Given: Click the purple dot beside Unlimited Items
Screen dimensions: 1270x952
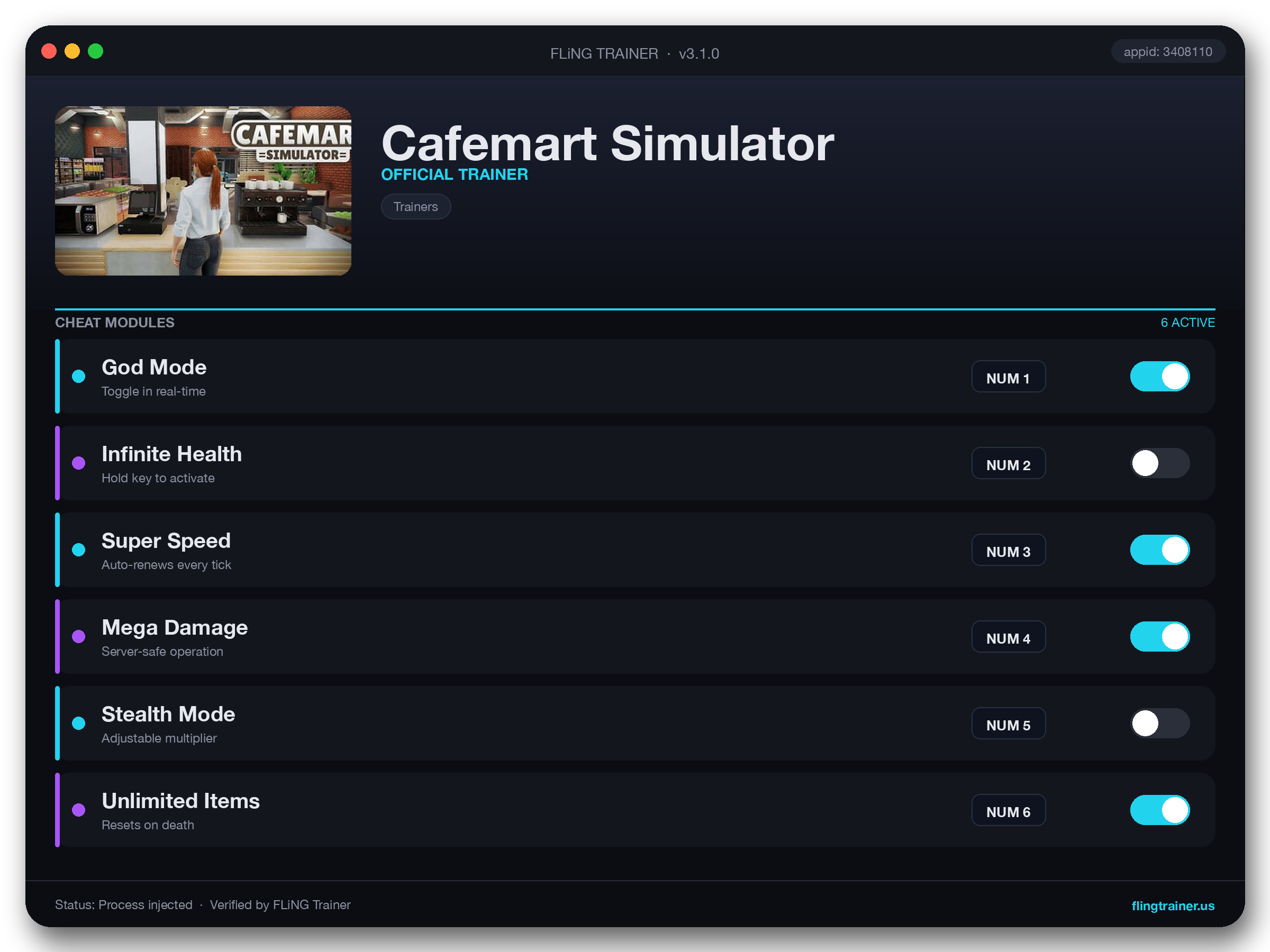Looking at the screenshot, I should (79, 810).
